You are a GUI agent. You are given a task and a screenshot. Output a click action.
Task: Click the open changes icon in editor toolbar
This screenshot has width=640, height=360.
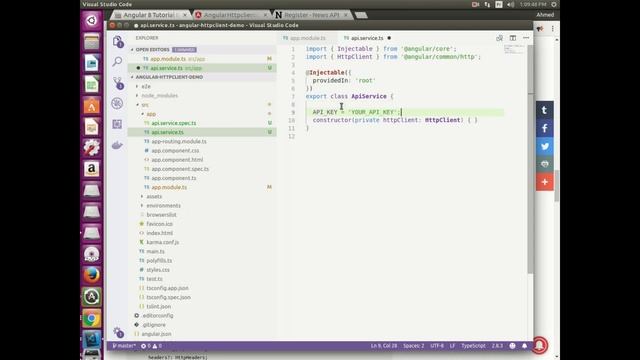coord(499,38)
